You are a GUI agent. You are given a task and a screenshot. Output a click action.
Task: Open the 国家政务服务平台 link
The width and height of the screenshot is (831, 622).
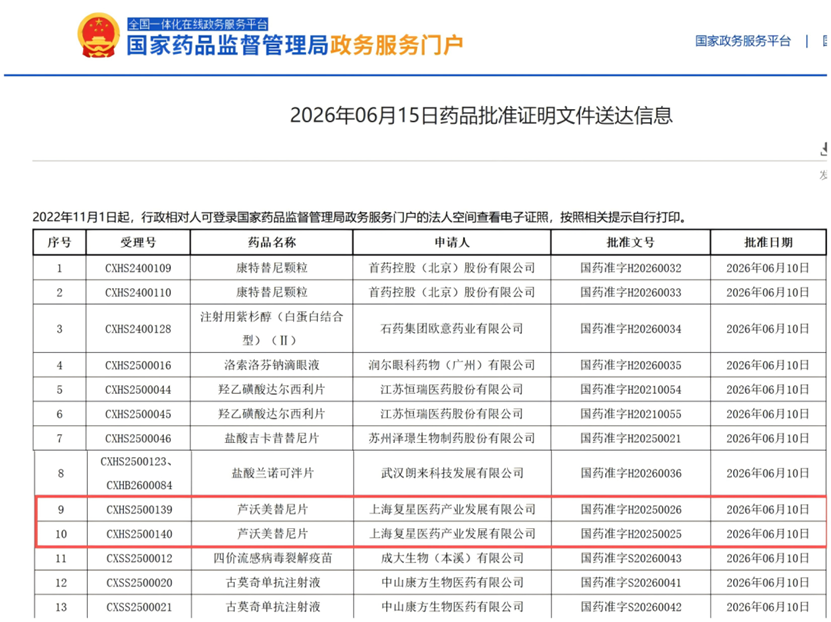click(742, 41)
